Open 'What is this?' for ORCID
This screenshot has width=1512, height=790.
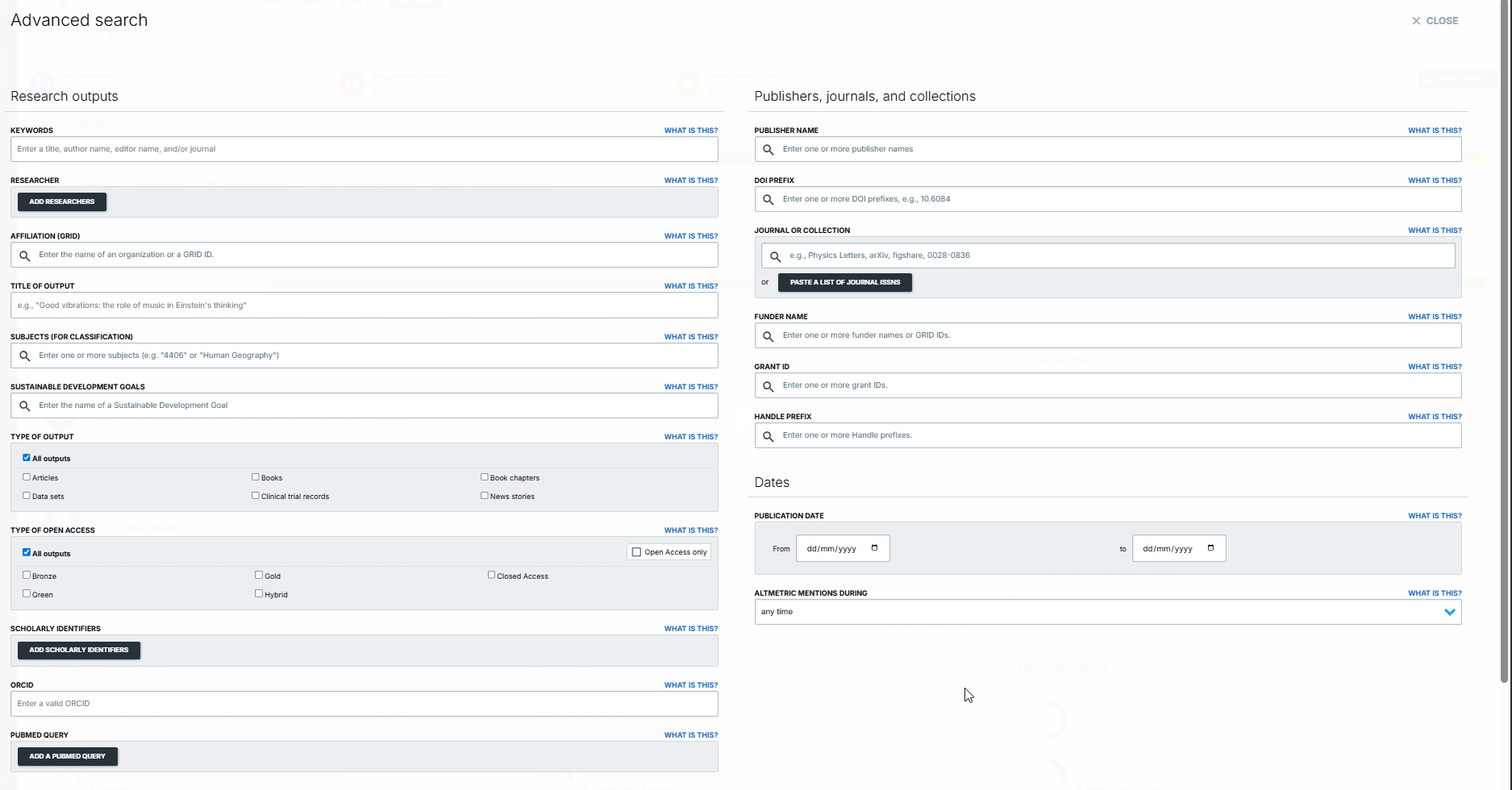pyautogui.click(x=691, y=685)
